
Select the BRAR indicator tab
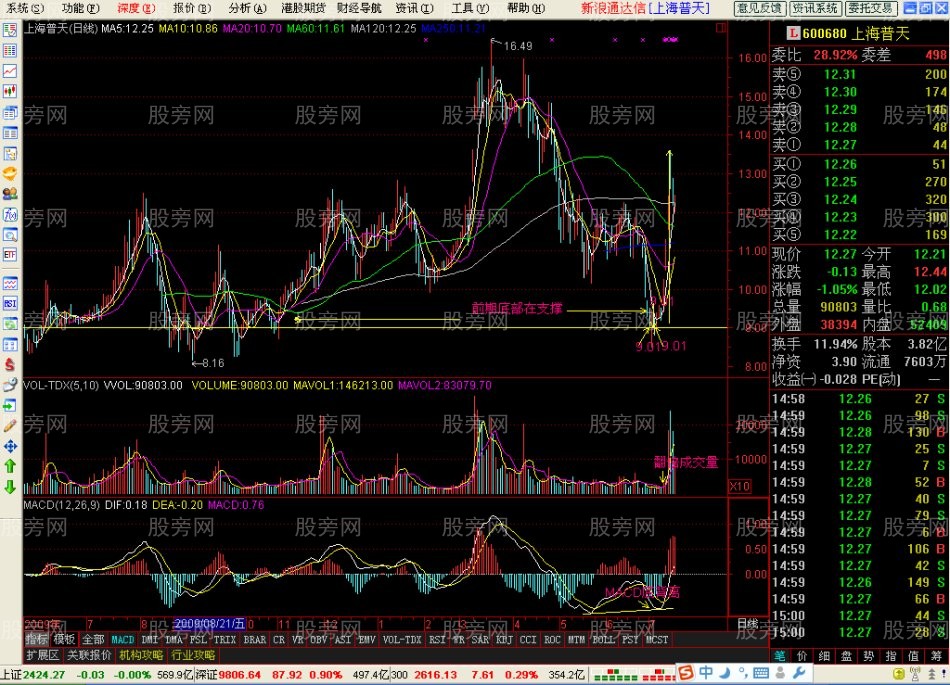click(255, 640)
